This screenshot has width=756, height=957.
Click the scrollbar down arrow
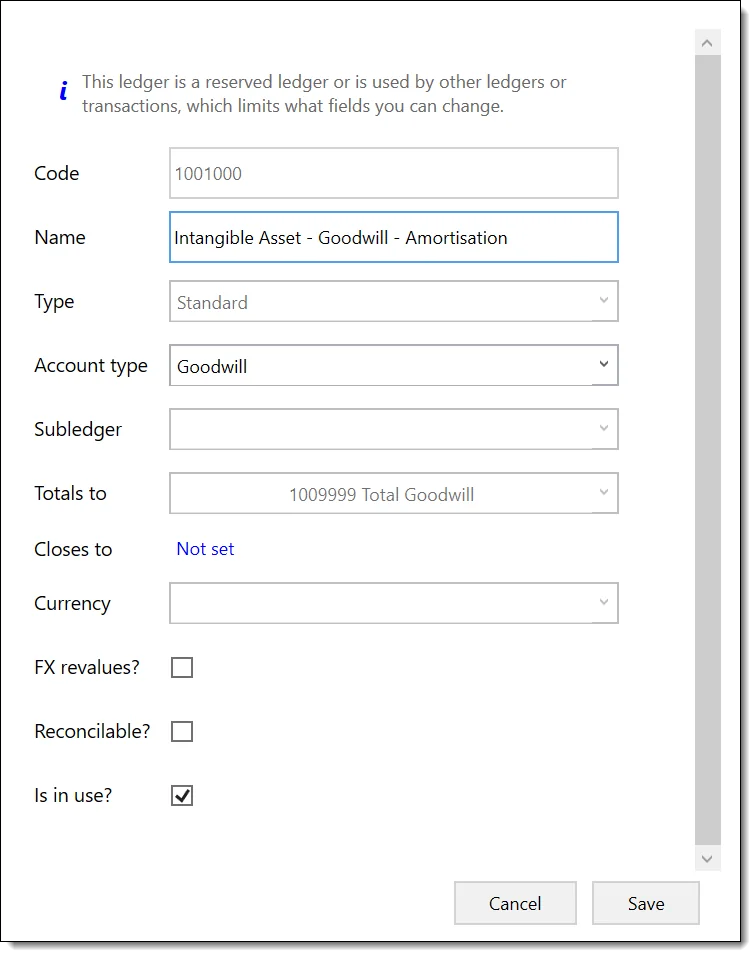tap(707, 859)
